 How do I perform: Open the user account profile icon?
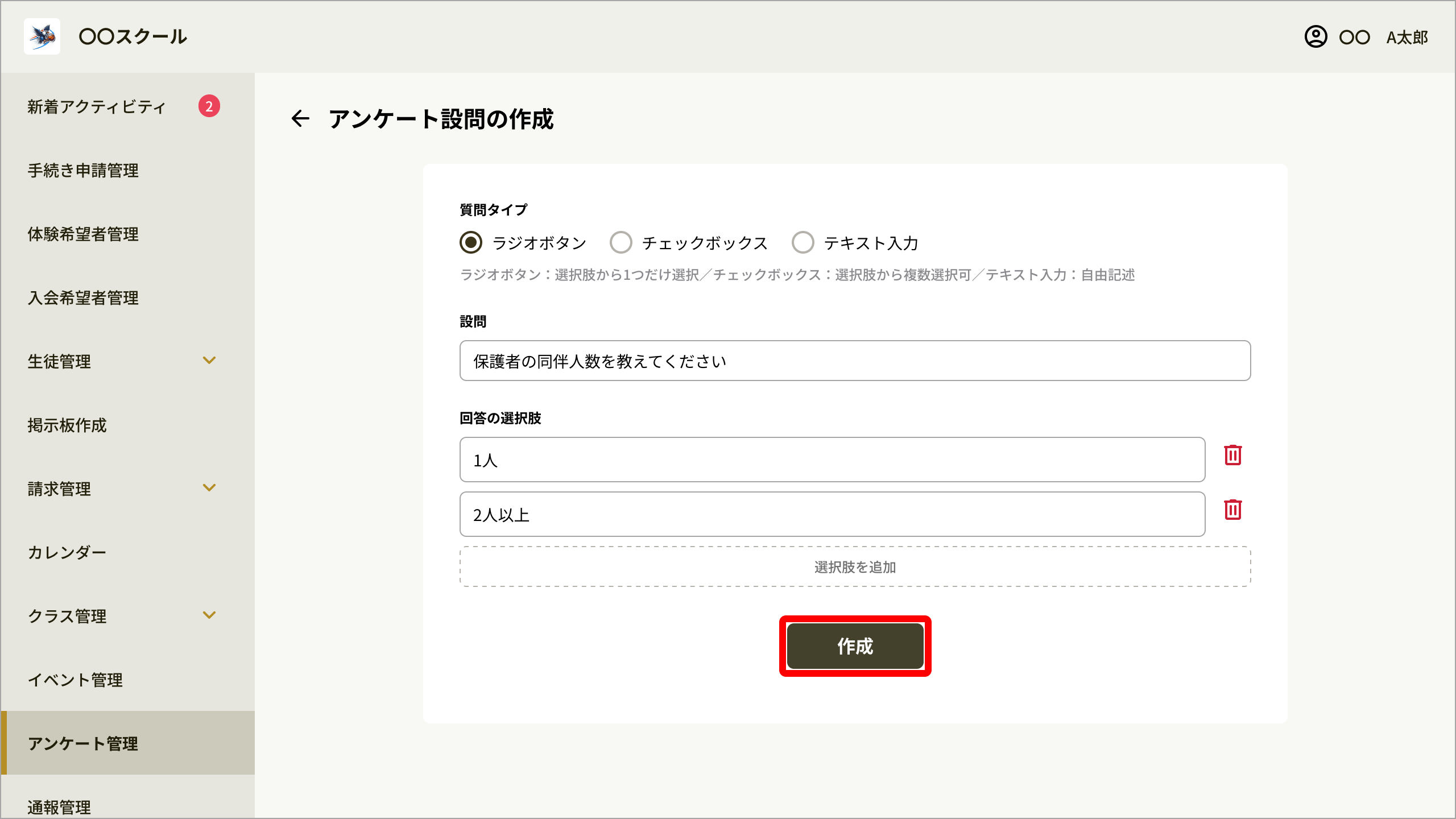pyautogui.click(x=1316, y=37)
